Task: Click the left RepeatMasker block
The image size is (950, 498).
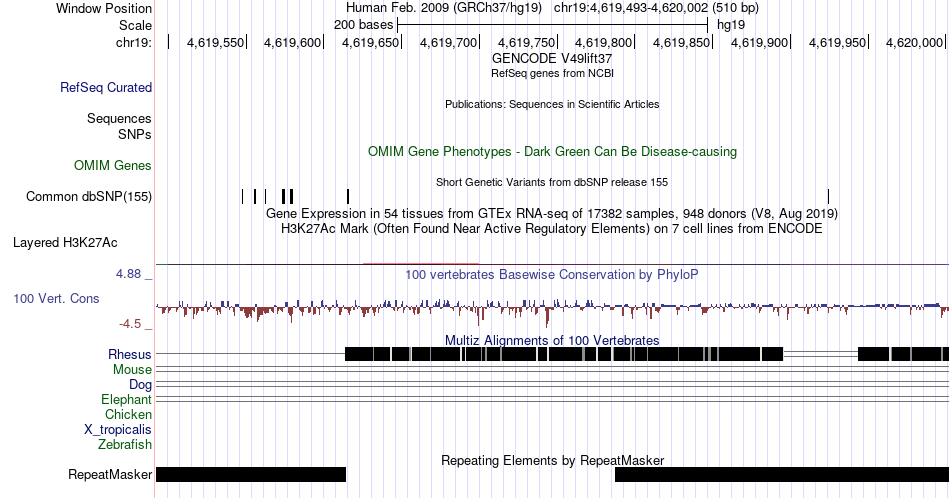Action: point(251,474)
